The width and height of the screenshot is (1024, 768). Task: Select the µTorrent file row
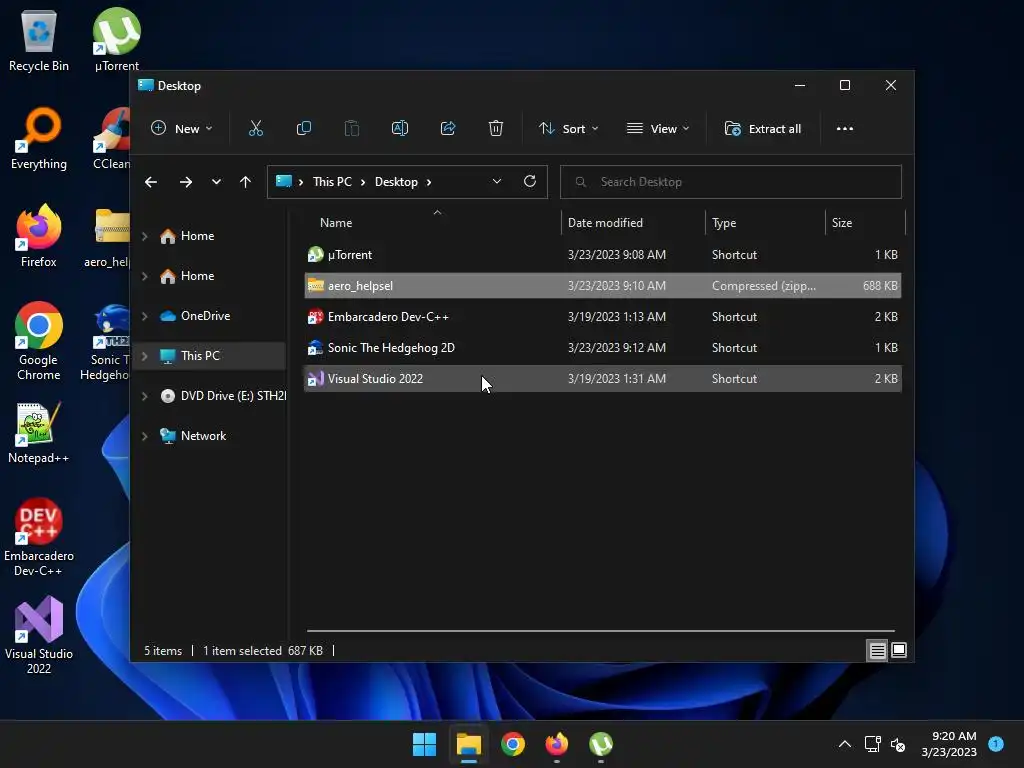[x=603, y=255]
